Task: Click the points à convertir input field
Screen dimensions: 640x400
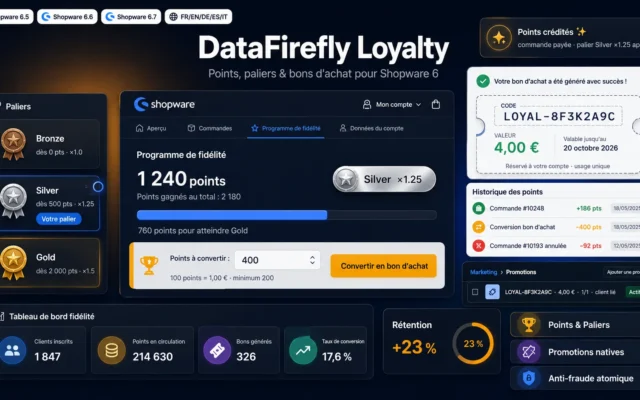Action: click(x=277, y=260)
